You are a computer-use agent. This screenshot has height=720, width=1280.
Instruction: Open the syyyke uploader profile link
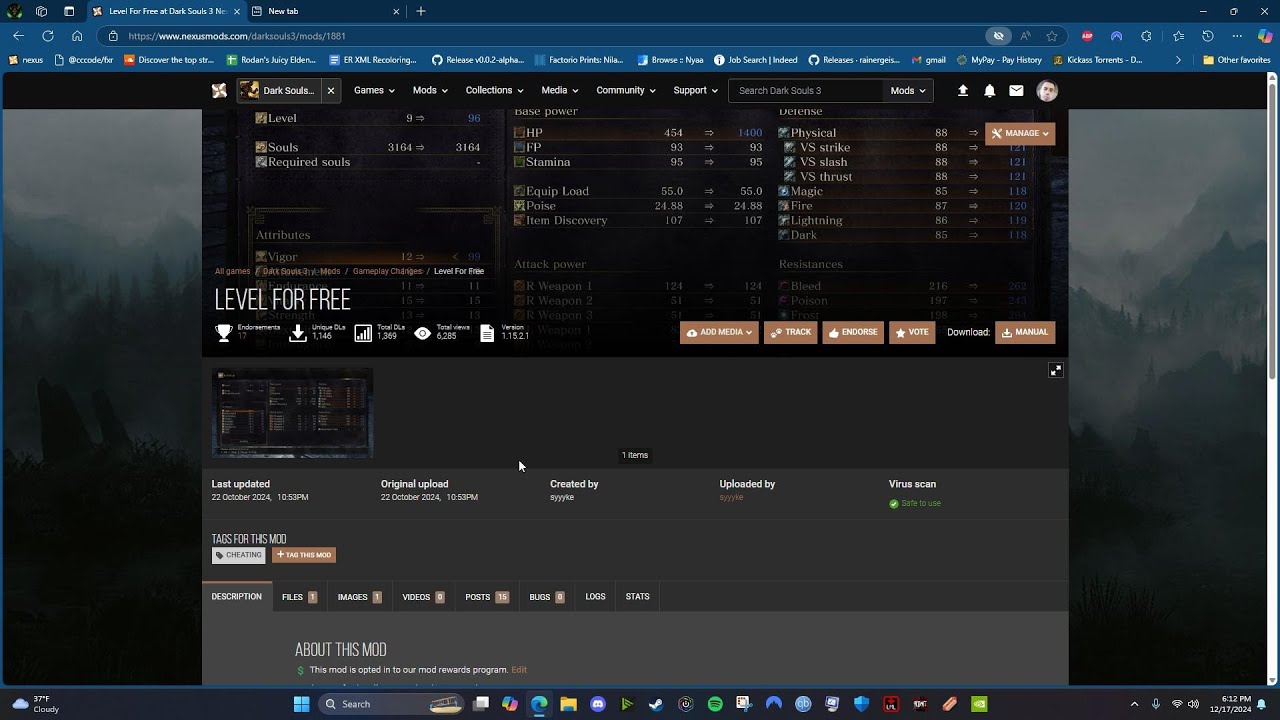pyautogui.click(x=731, y=497)
